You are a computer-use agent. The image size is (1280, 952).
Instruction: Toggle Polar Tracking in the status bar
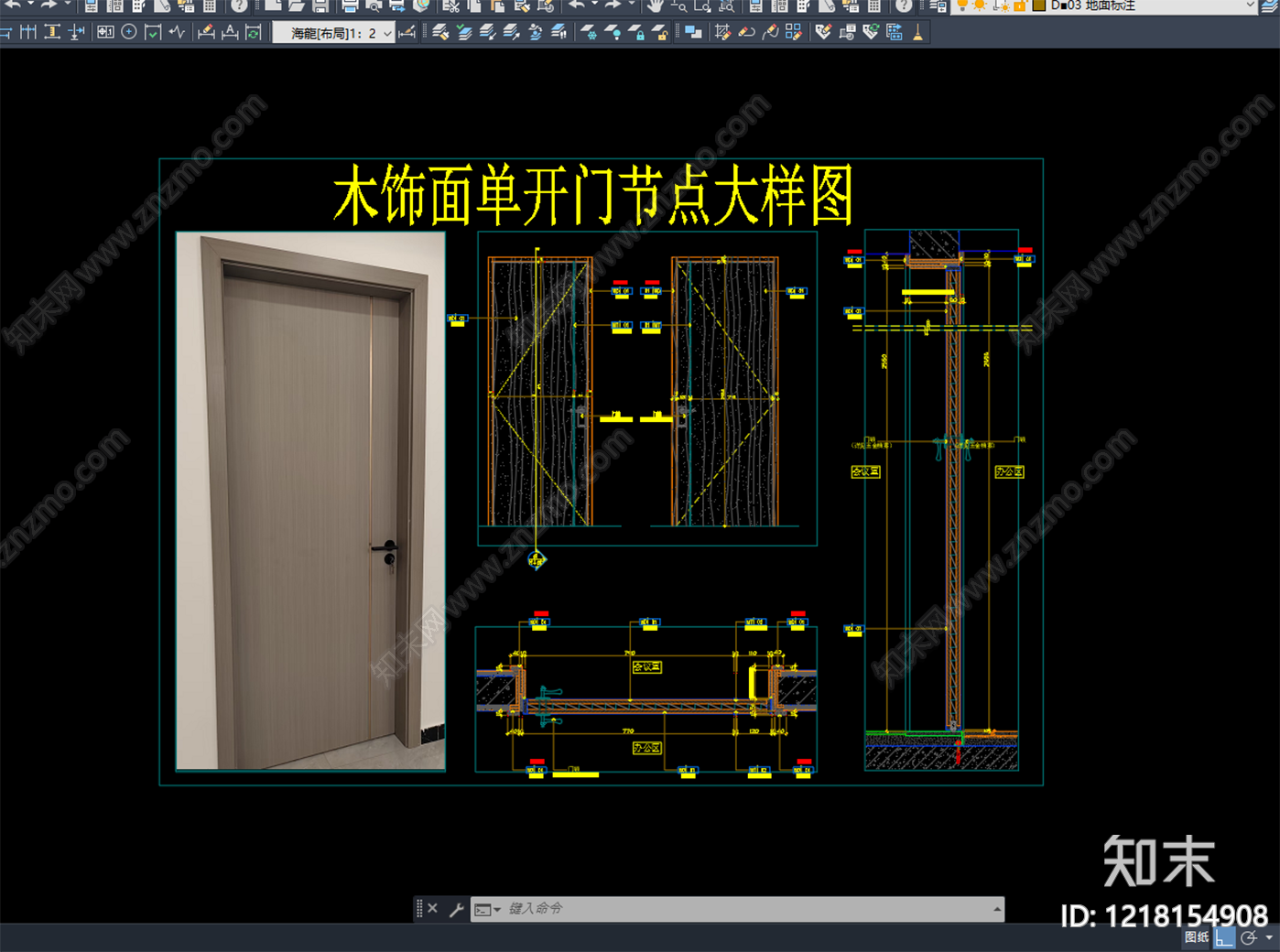(1249, 937)
